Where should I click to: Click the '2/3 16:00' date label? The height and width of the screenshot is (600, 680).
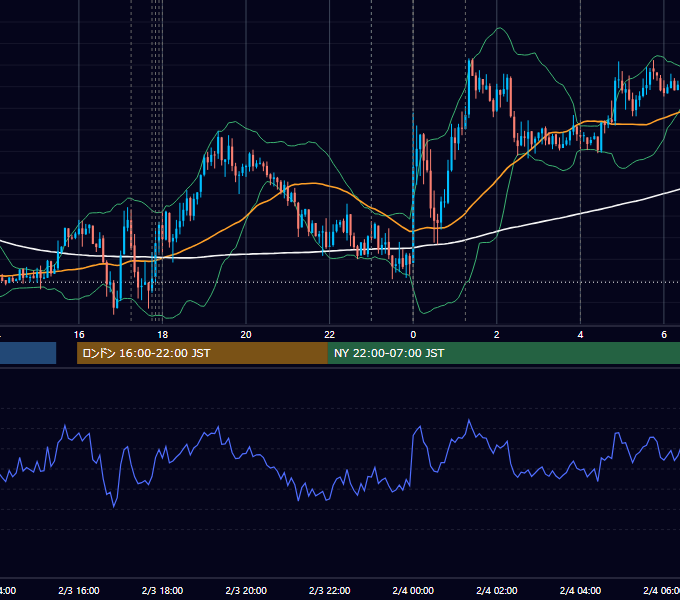click(x=79, y=590)
